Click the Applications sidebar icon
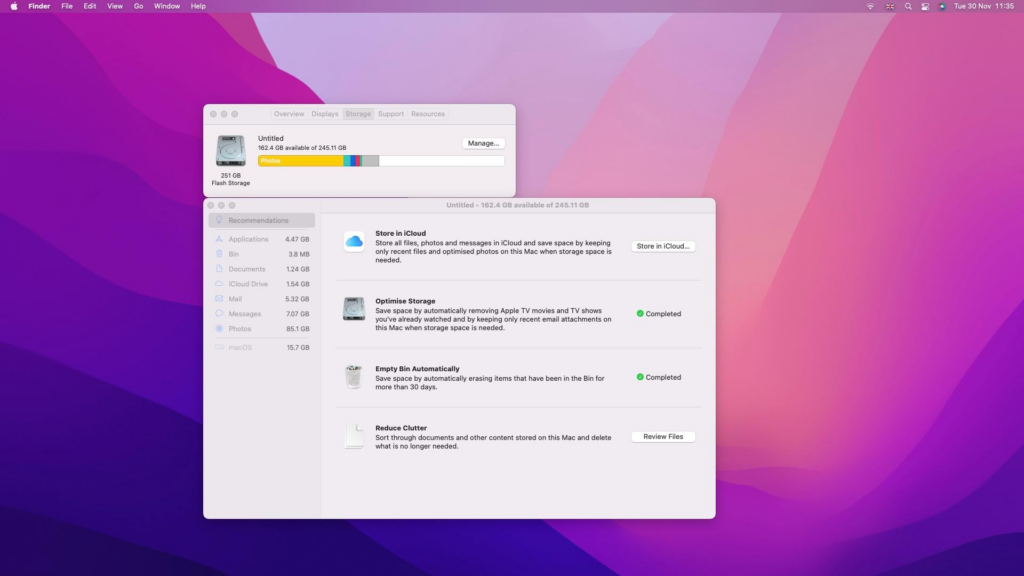The width and height of the screenshot is (1024, 576). click(x=219, y=239)
